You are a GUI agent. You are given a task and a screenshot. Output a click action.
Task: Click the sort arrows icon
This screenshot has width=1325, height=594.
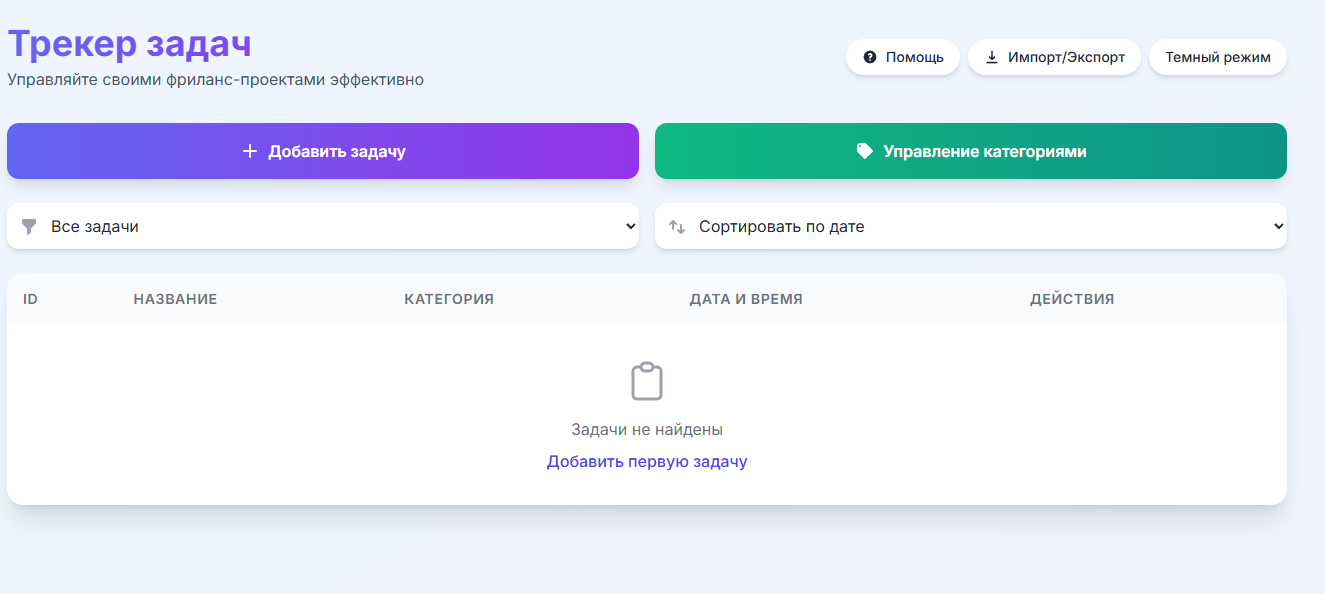click(x=677, y=227)
